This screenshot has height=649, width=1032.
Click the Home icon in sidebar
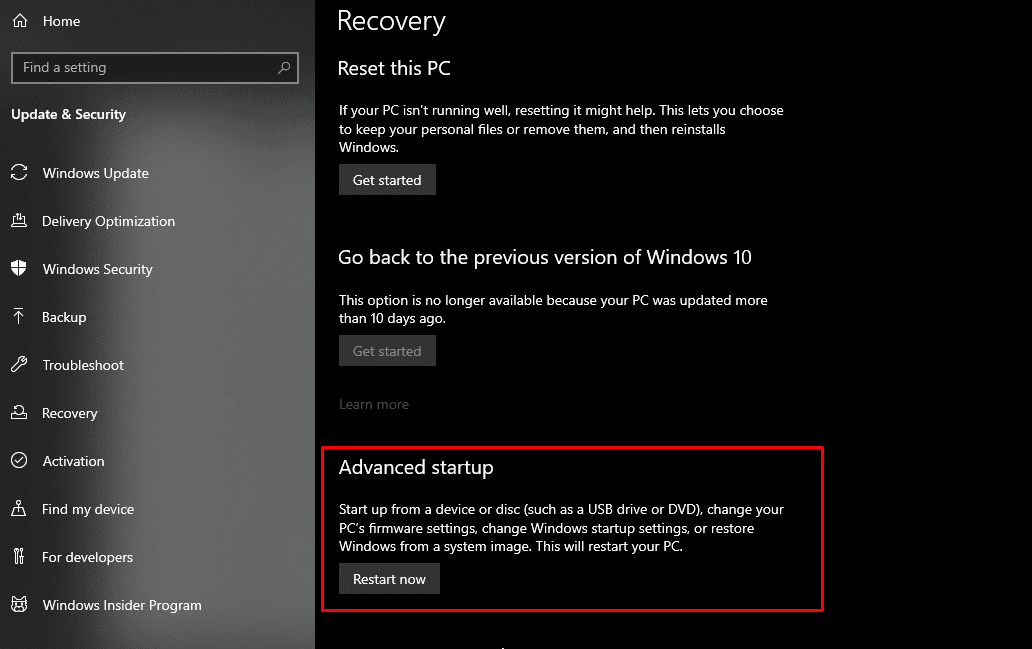(19, 21)
